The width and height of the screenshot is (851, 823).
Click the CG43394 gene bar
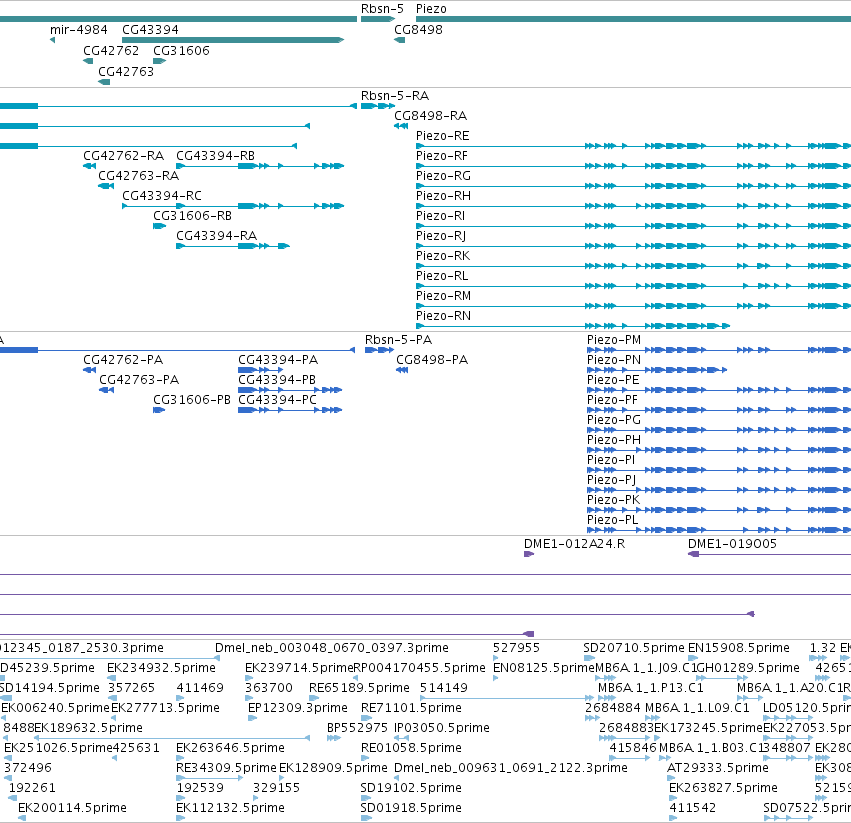pyautogui.click(x=233, y=40)
